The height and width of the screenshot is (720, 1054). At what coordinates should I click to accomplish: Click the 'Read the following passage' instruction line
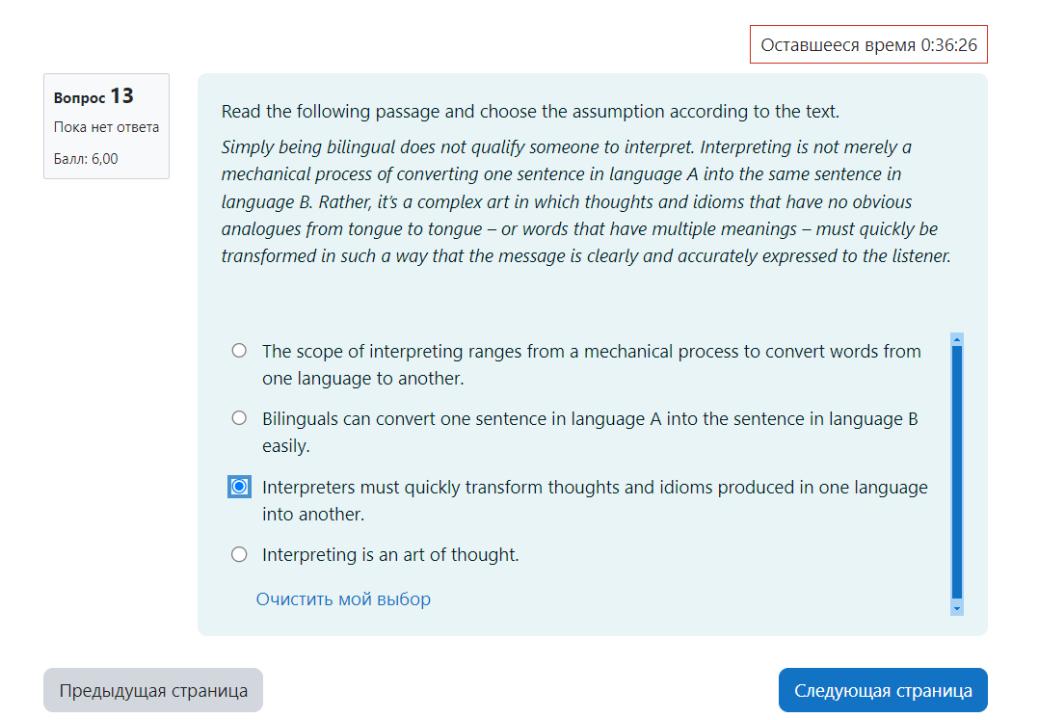(530, 111)
